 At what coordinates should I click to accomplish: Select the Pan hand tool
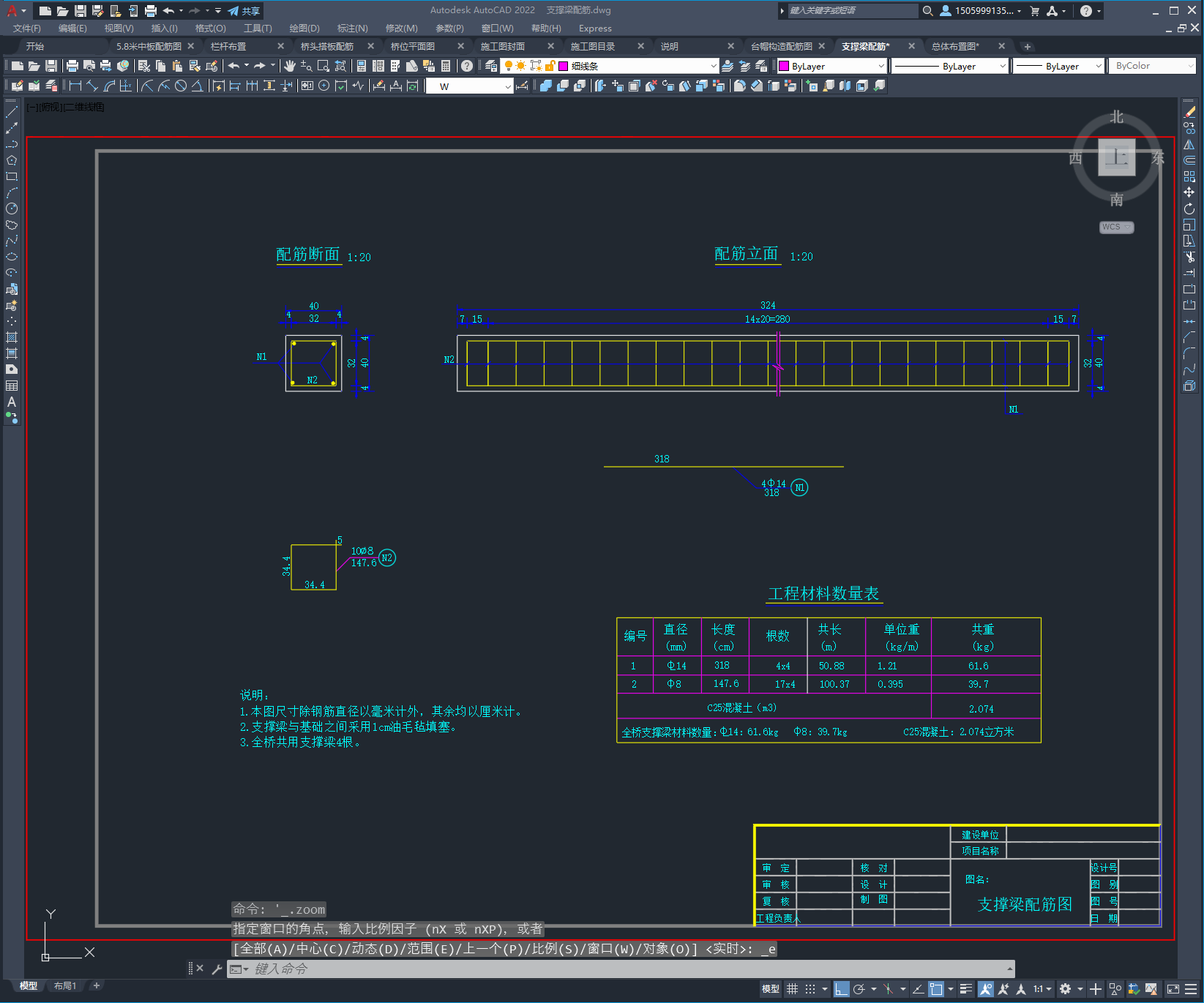pyautogui.click(x=290, y=66)
